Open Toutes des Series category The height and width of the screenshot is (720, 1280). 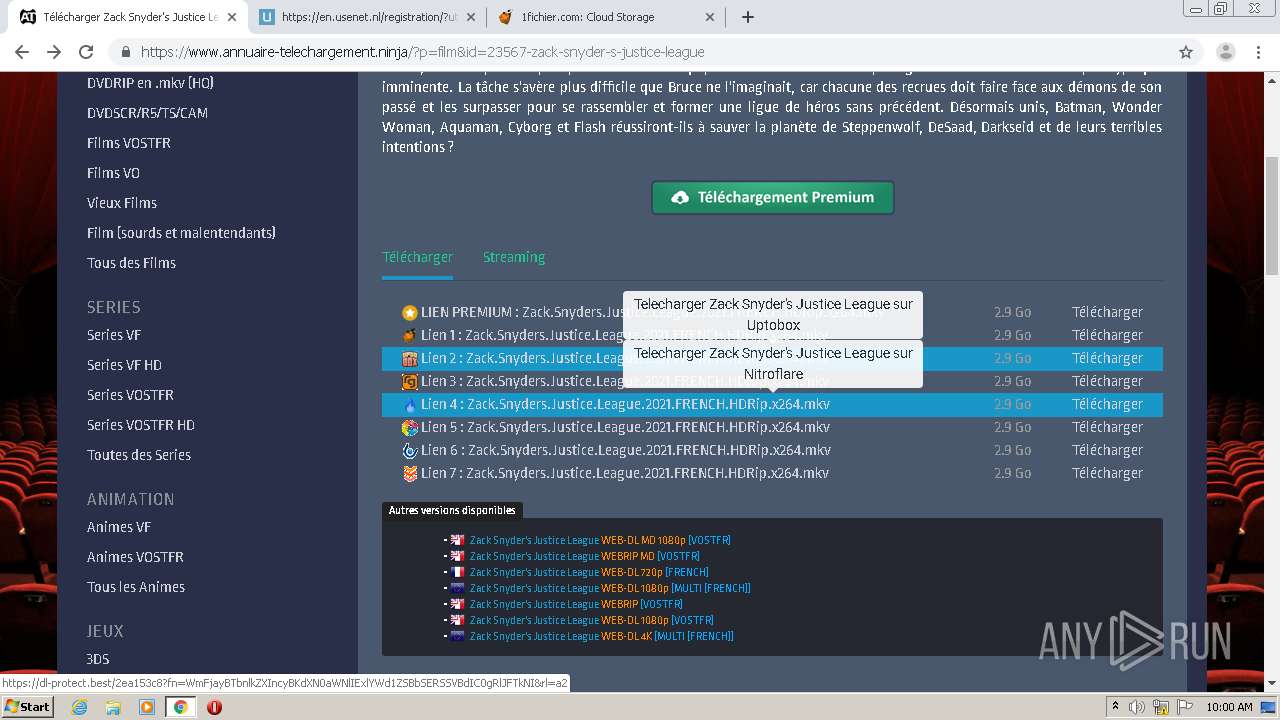click(x=139, y=455)
